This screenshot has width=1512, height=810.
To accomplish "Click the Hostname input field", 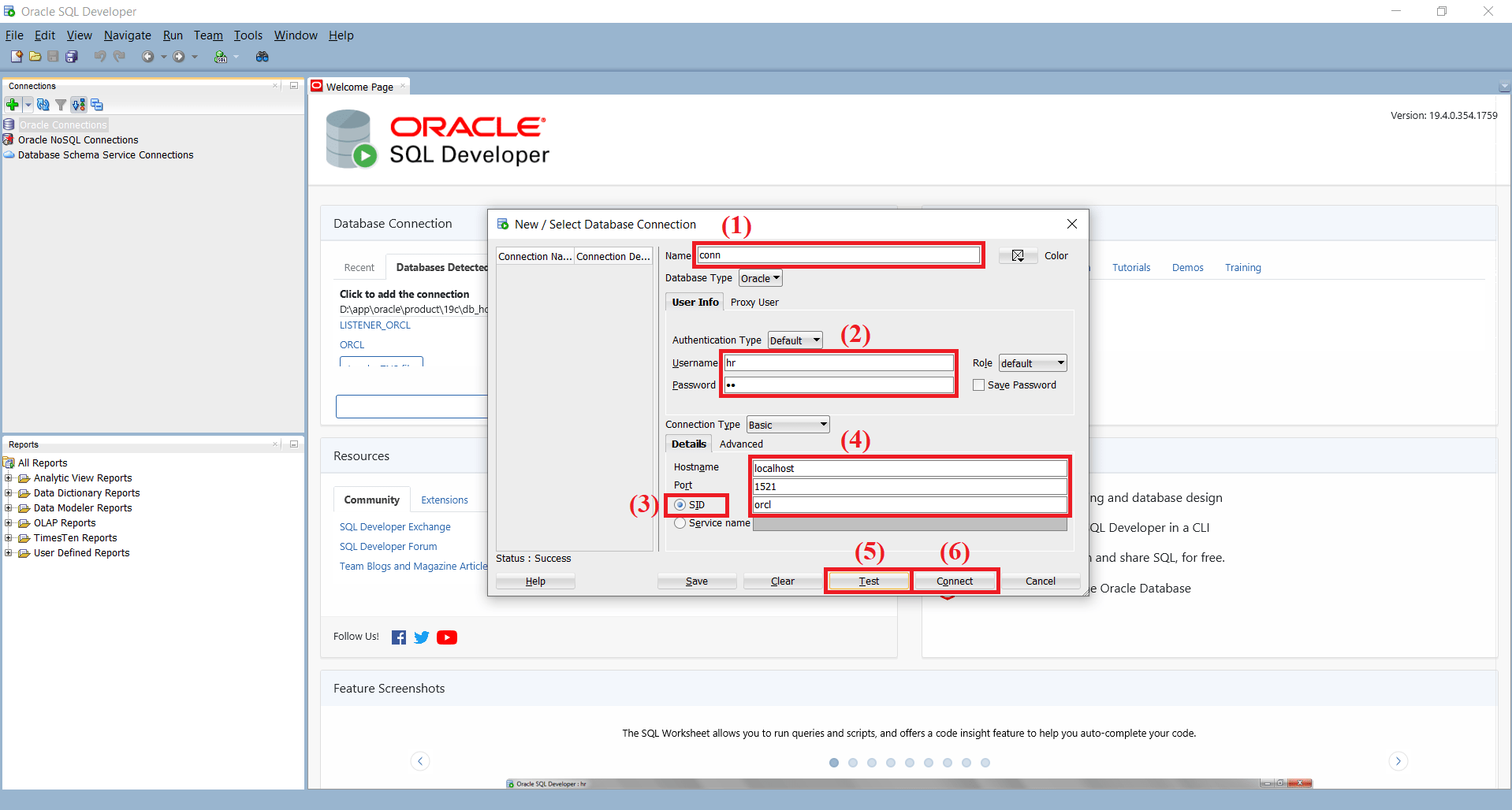I will click(x=910, y=468).
